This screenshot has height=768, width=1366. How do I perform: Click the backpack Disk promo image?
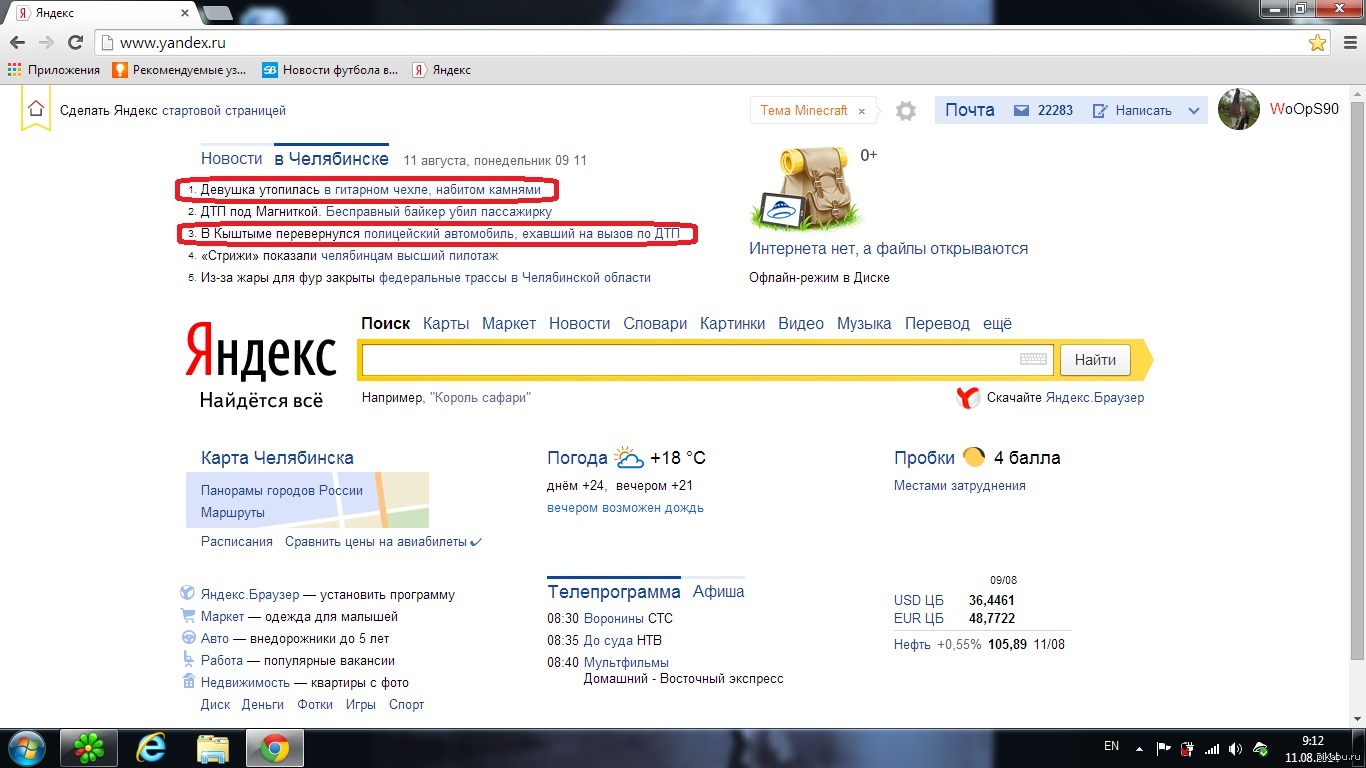tap(805, 190)
